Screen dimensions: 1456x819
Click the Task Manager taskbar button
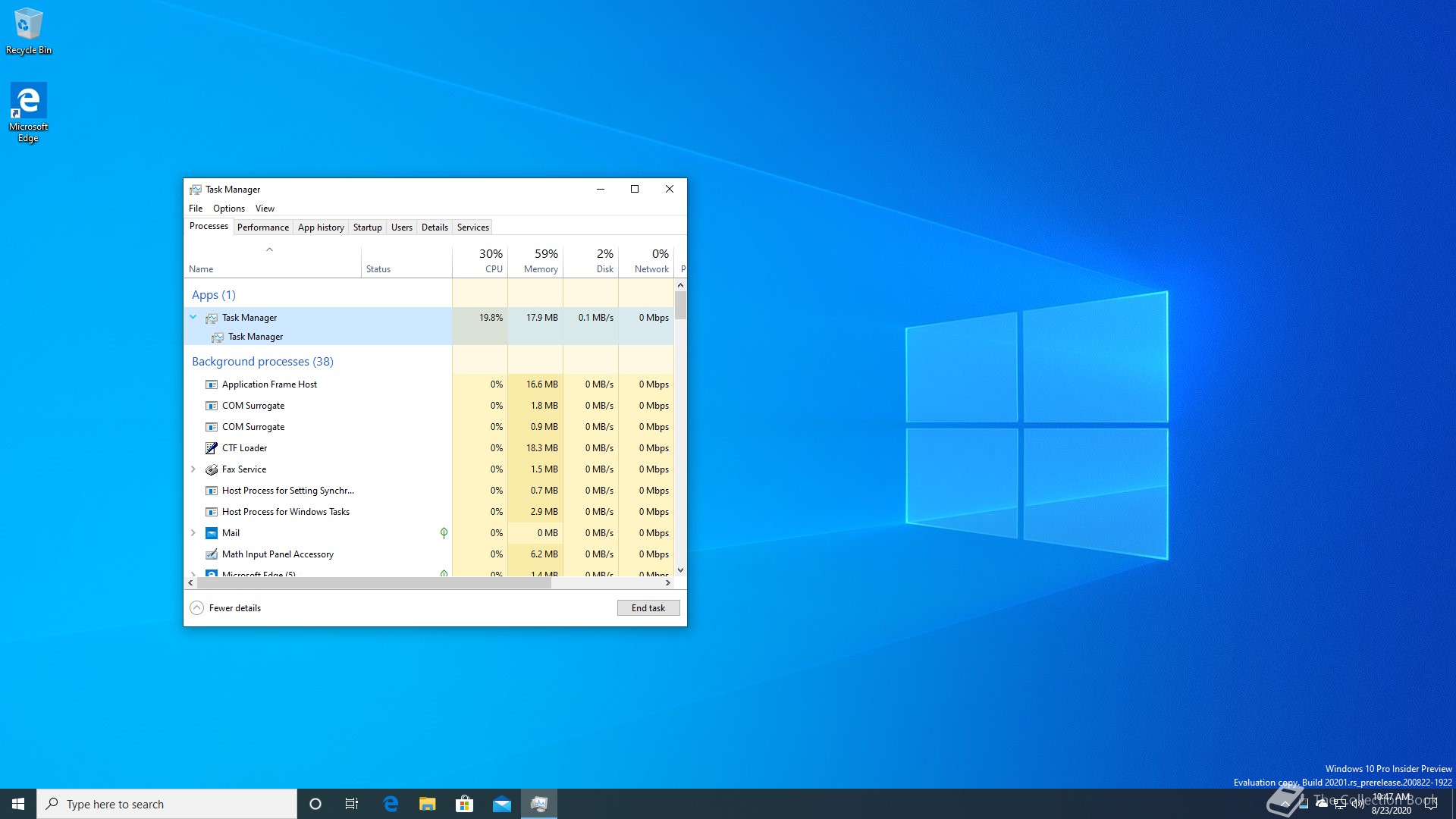pos(539,804)
